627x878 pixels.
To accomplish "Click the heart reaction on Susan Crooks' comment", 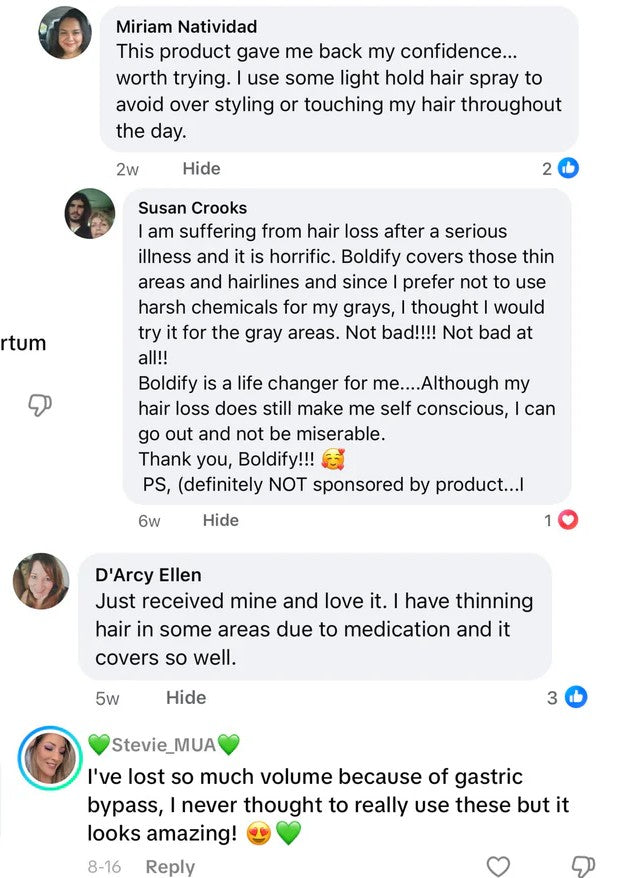I will pyautogui.click(x=569, y=520).
